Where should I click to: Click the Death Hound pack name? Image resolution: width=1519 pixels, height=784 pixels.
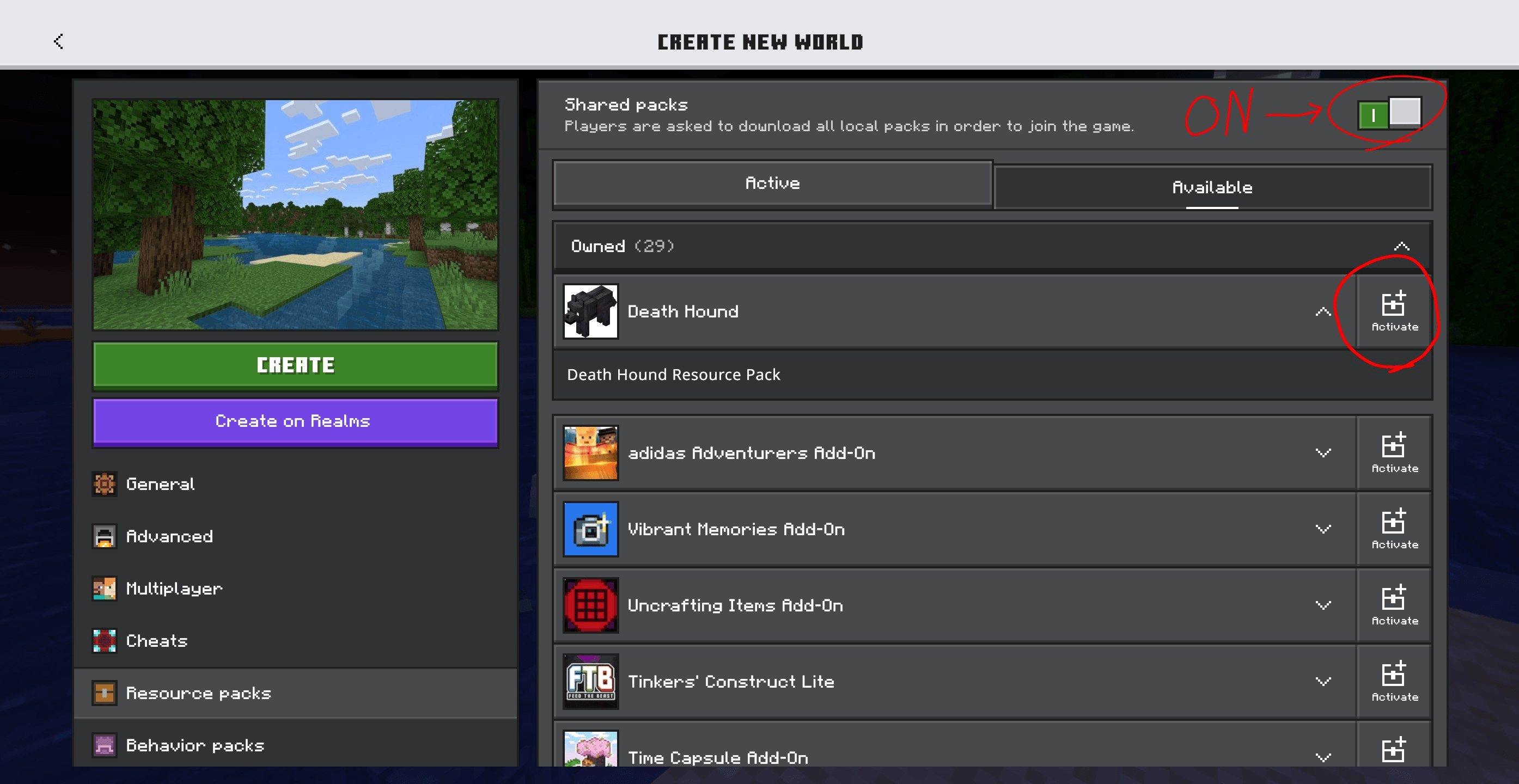(683, 311)
